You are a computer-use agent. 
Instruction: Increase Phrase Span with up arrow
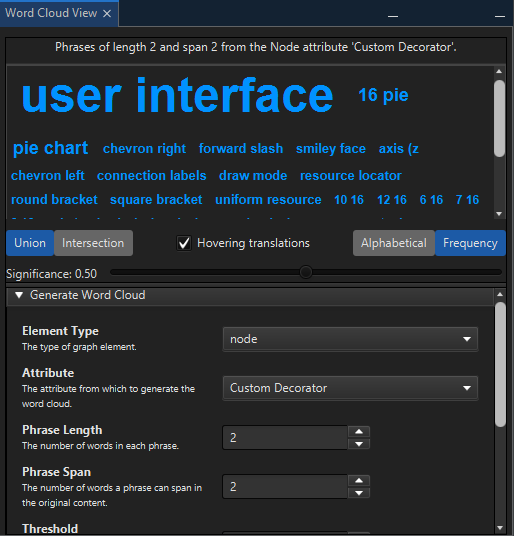[359, 481]
